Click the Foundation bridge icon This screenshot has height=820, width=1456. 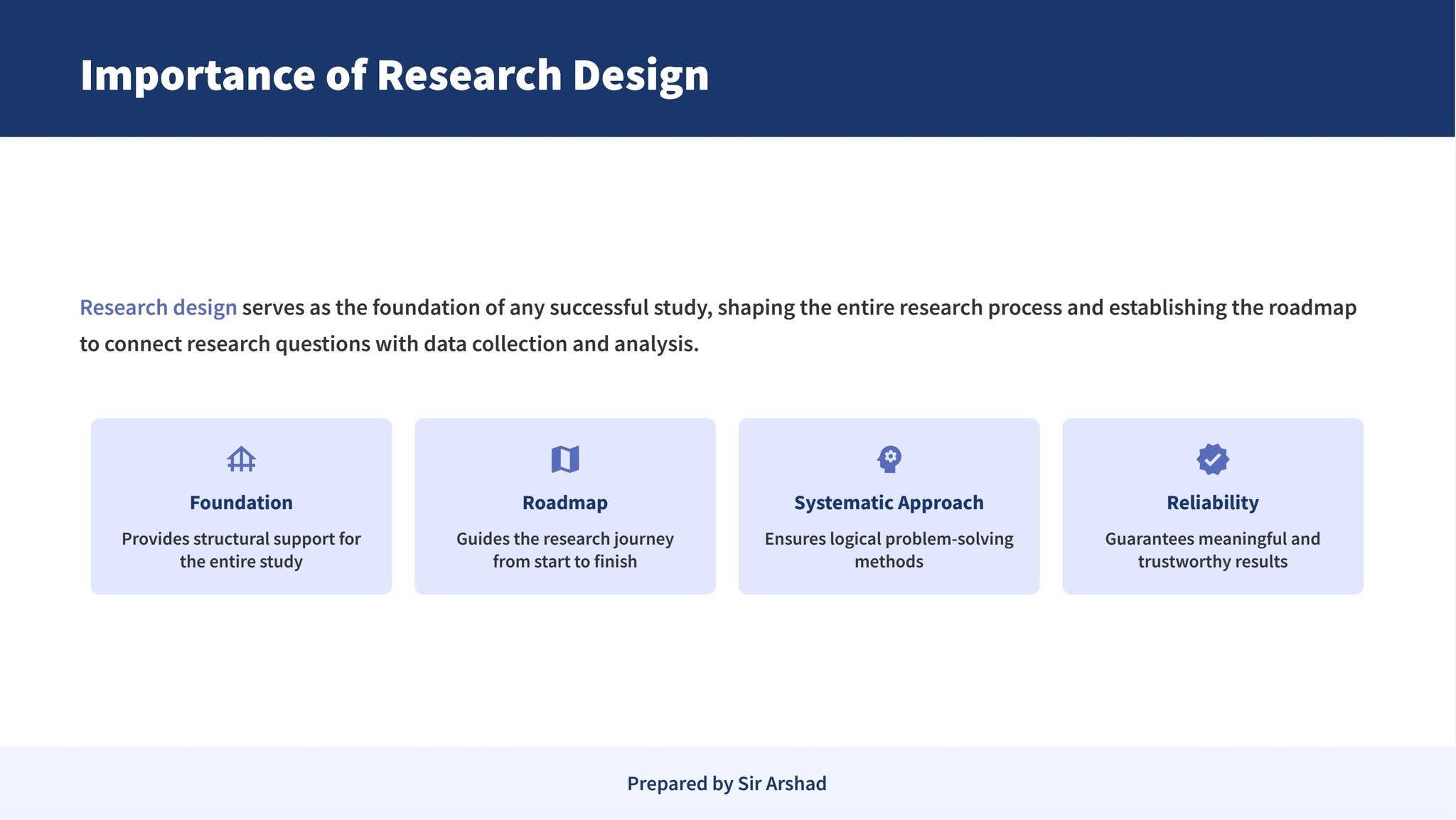pos(241,459)
